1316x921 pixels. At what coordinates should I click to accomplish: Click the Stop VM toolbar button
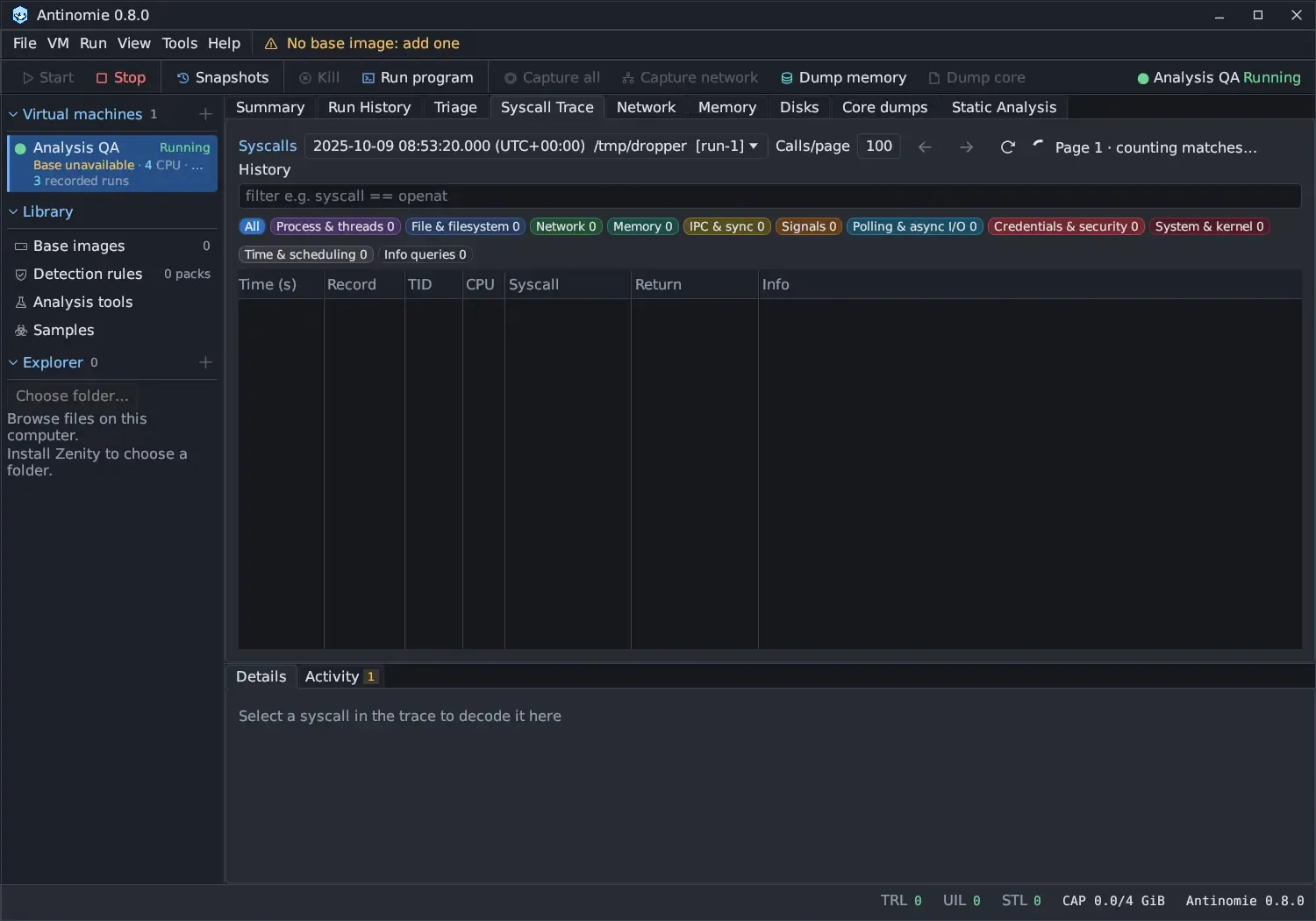[121, 77]
